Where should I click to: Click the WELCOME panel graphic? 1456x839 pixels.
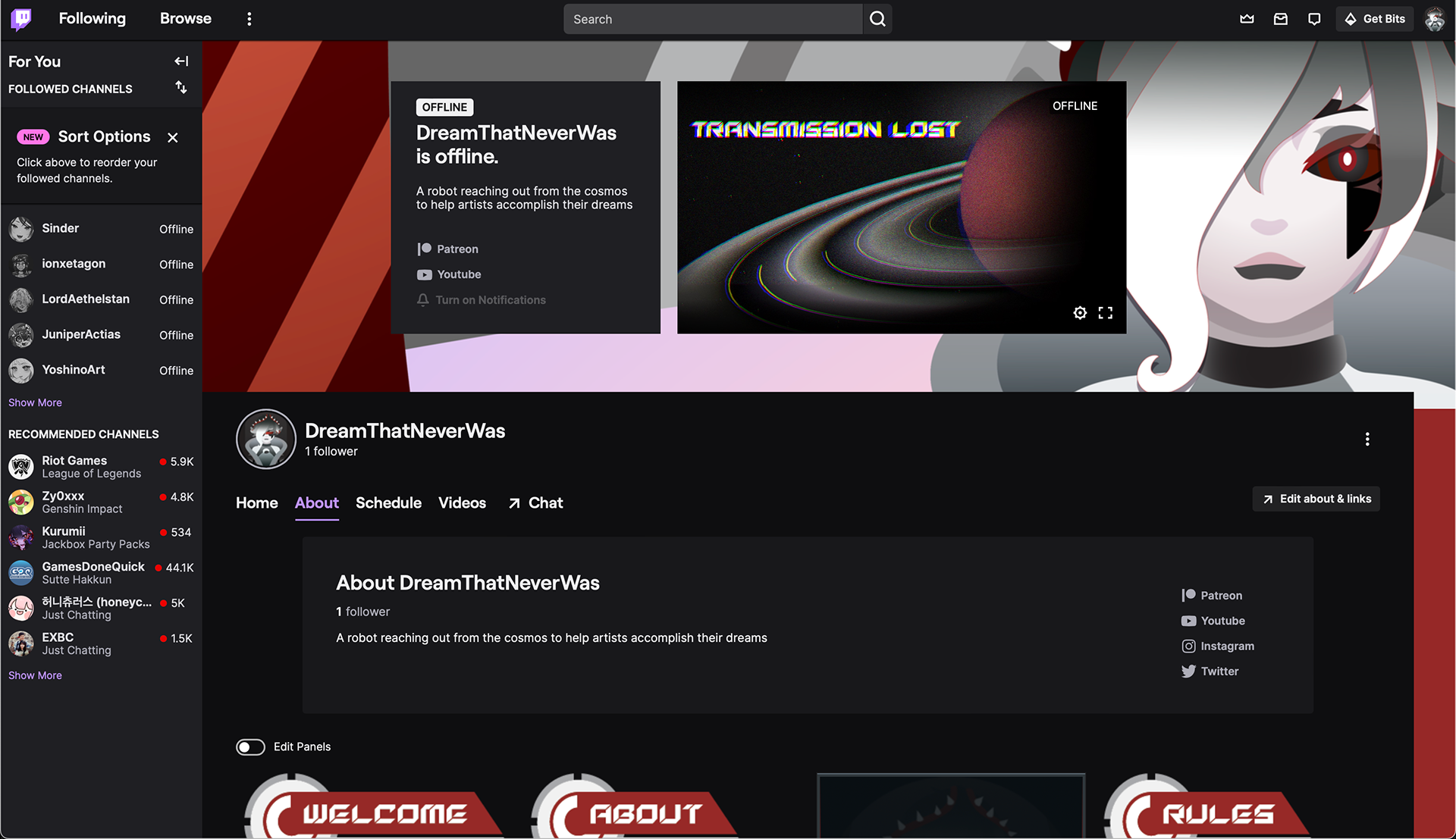tap(373, 806)
